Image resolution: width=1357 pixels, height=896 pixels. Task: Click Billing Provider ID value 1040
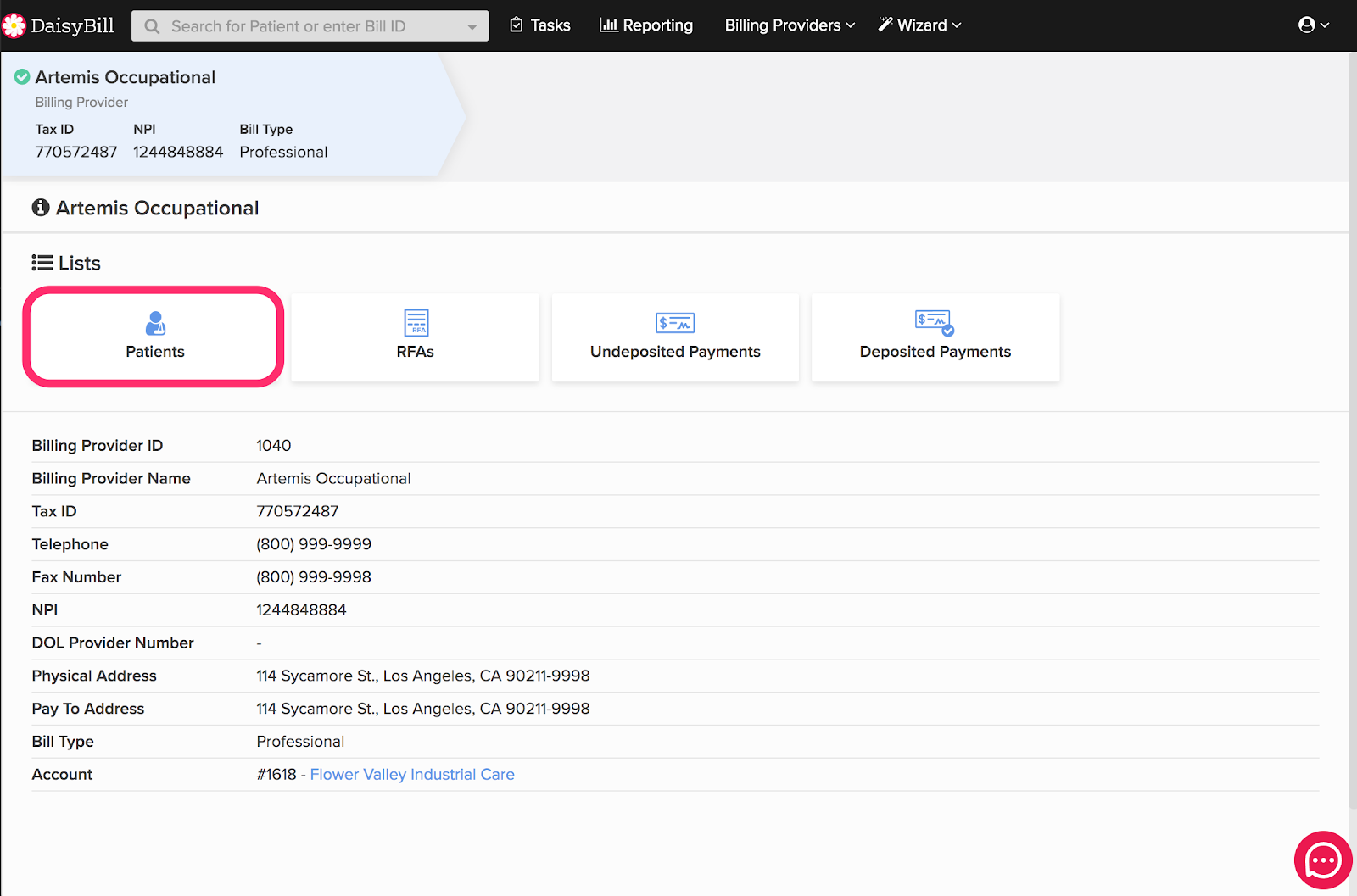(x=274, y=445)
